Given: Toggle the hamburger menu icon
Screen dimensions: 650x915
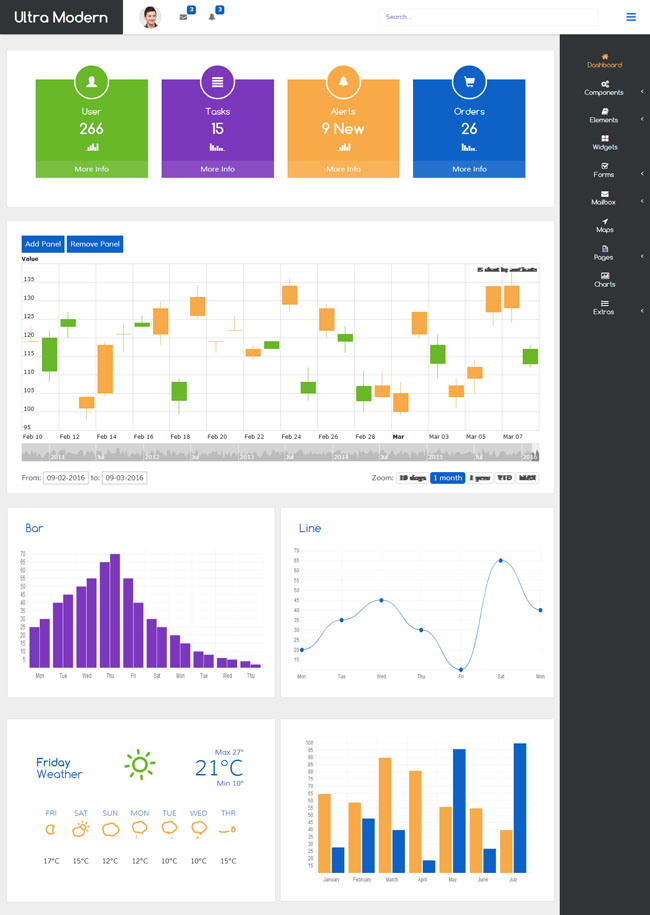Looking at the screenshot, I should point(631,17).
